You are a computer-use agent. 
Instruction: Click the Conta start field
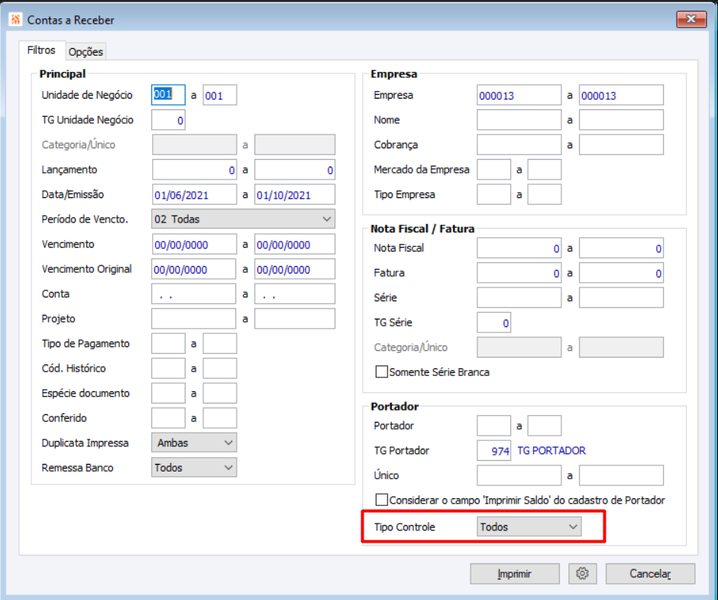click(194, 294)
